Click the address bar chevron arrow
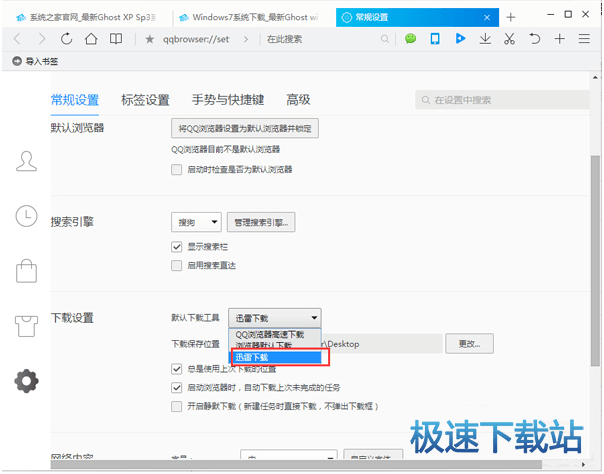Screen dimensions: 604x474 coord(246,39)
